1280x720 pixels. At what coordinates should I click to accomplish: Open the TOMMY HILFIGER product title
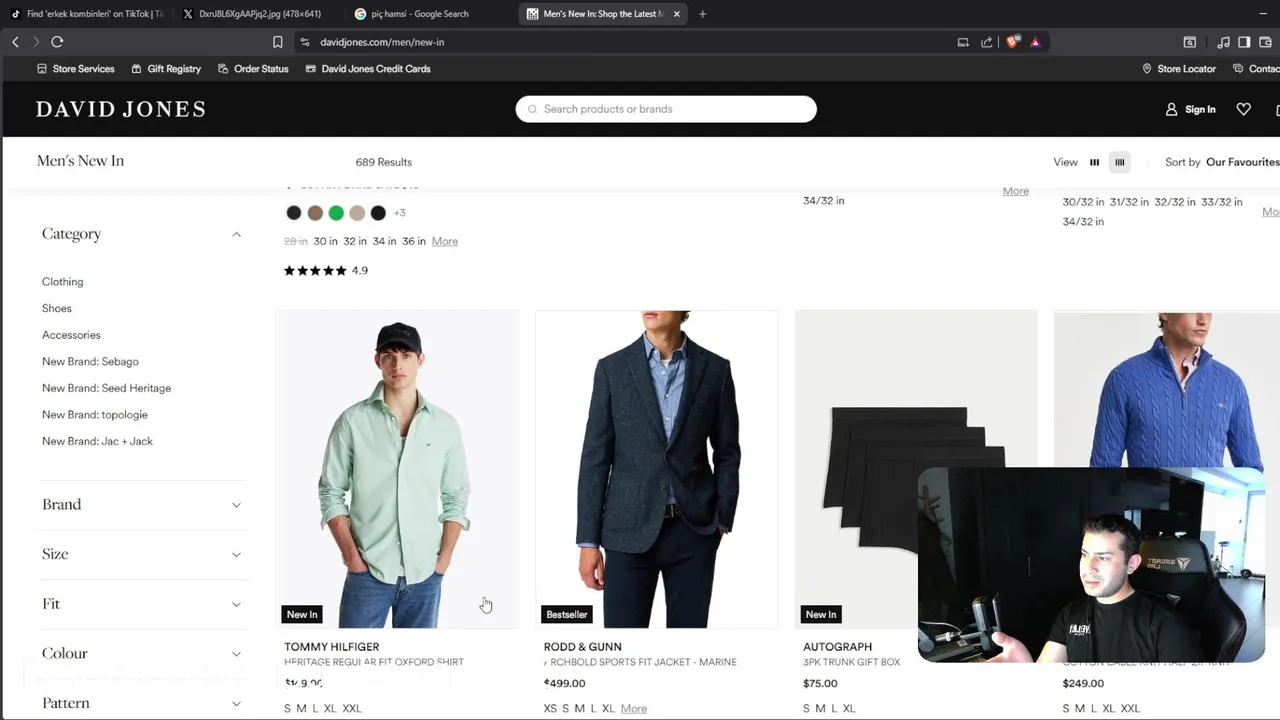[332, 647]
